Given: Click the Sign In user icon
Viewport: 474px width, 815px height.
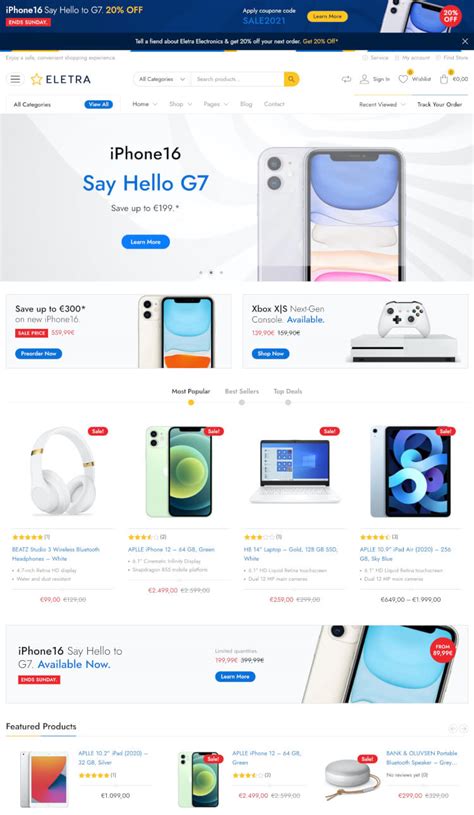Looking at the screenshot, I should click(x=364, y=79).
